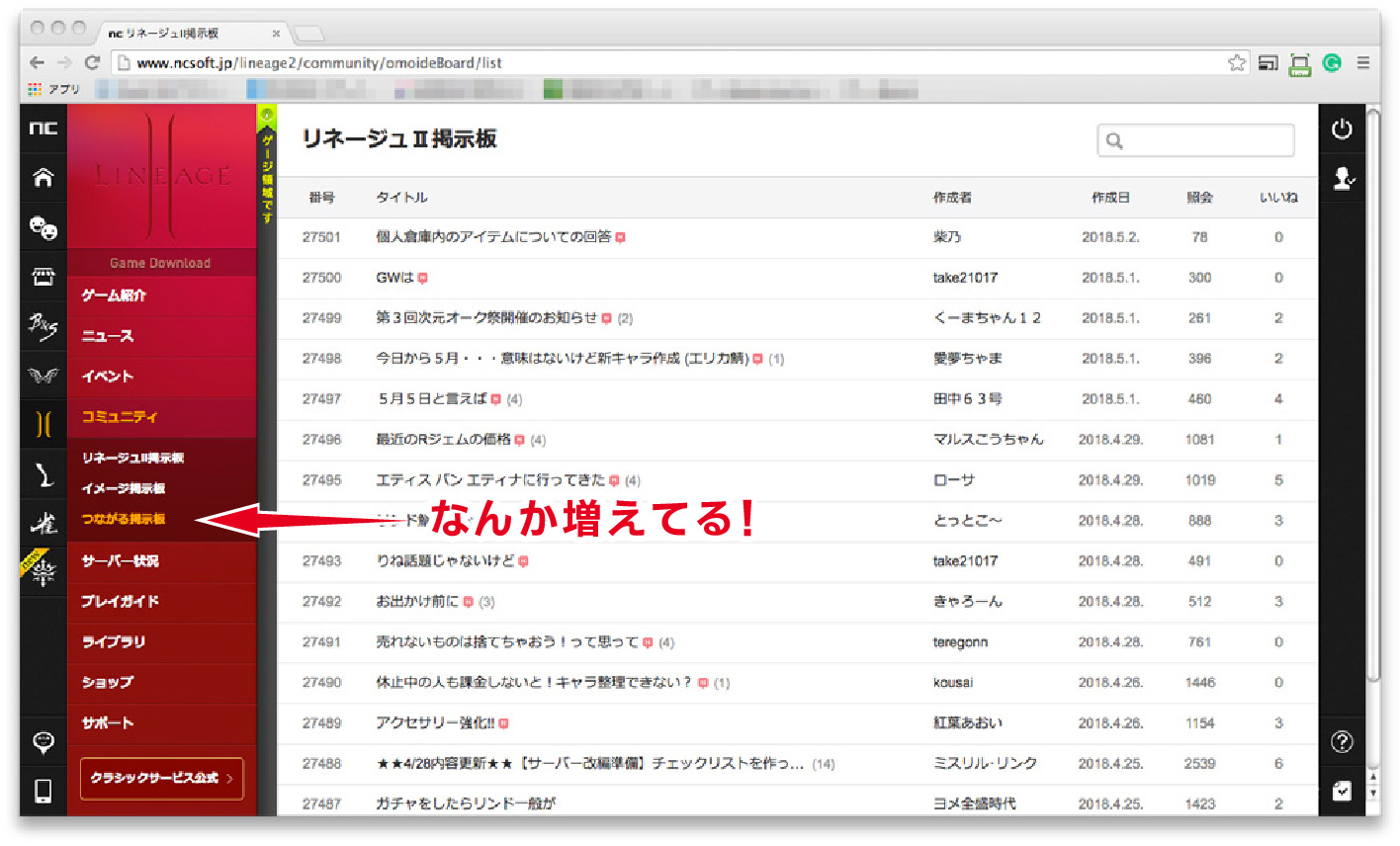Open the help question mark icon

coord(1342,742)
